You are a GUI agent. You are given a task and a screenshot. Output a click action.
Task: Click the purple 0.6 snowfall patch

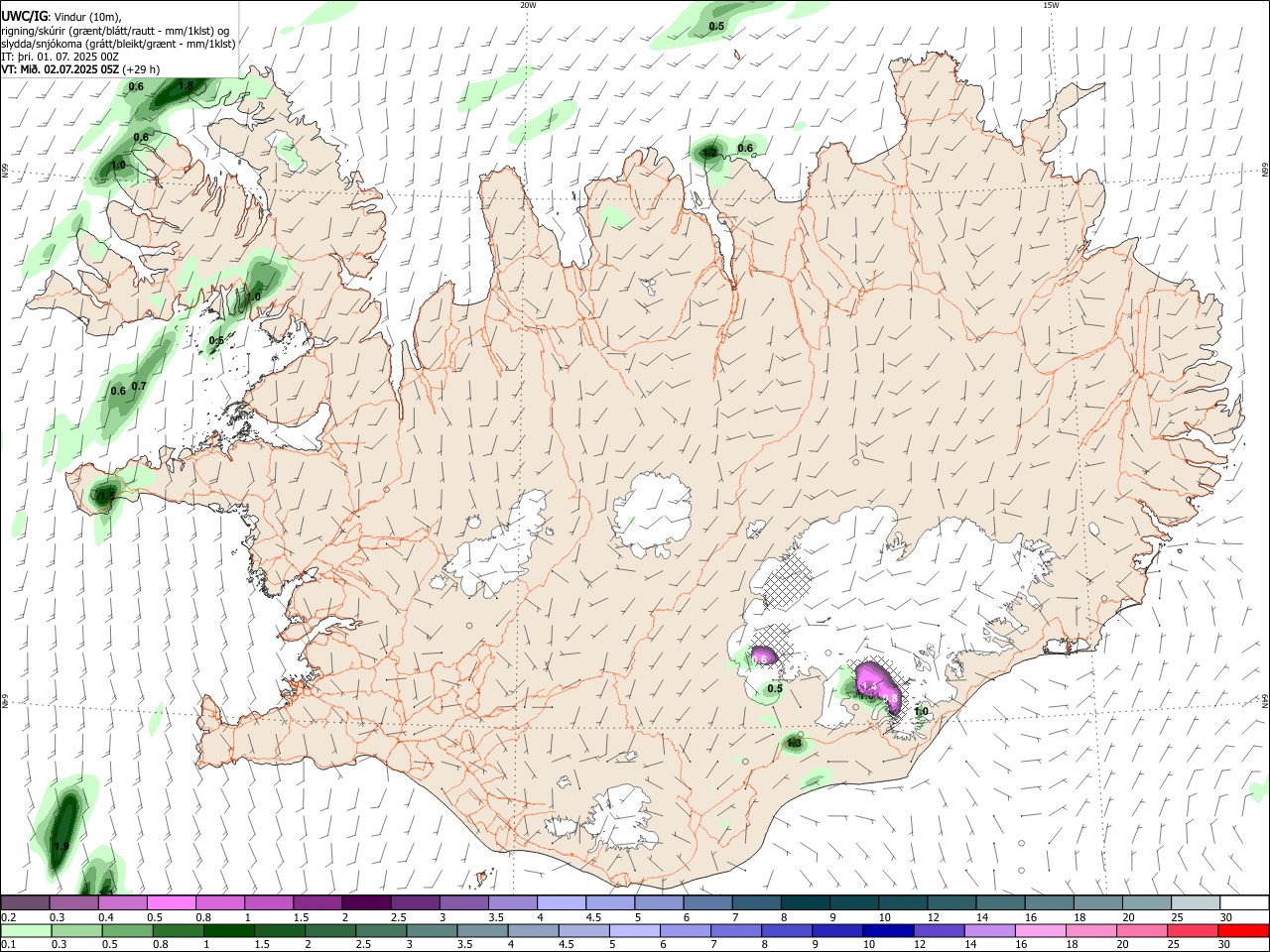[x=762, y=657]
